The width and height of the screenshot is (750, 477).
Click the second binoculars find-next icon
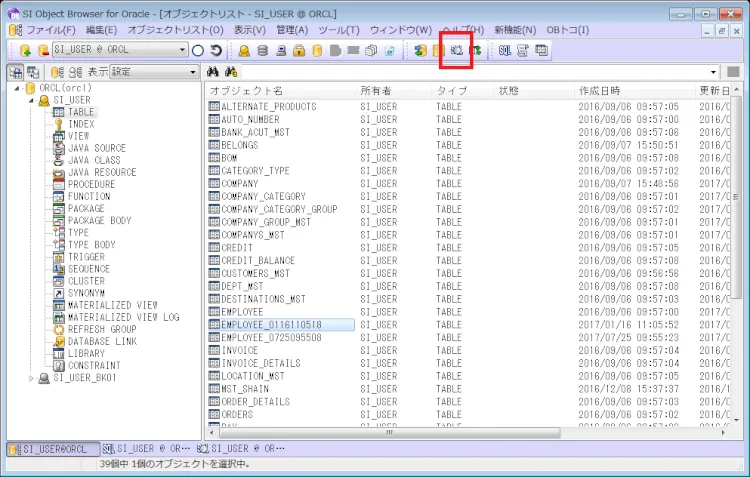231,72
